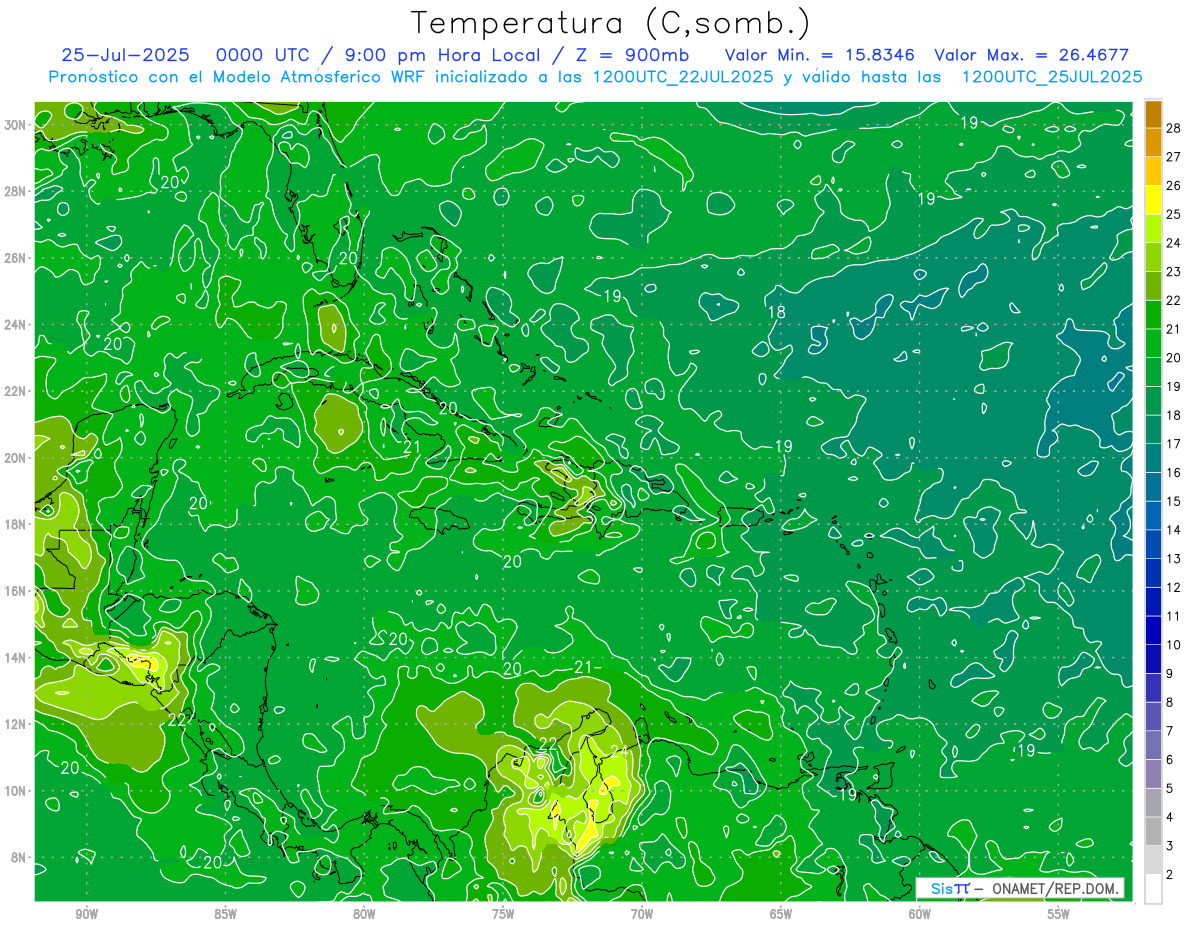Pick the dark orange swatch above 28 on color scale
Image resolution: width=1200 pixels, height=927 pixels.
tap(1153, 113)
